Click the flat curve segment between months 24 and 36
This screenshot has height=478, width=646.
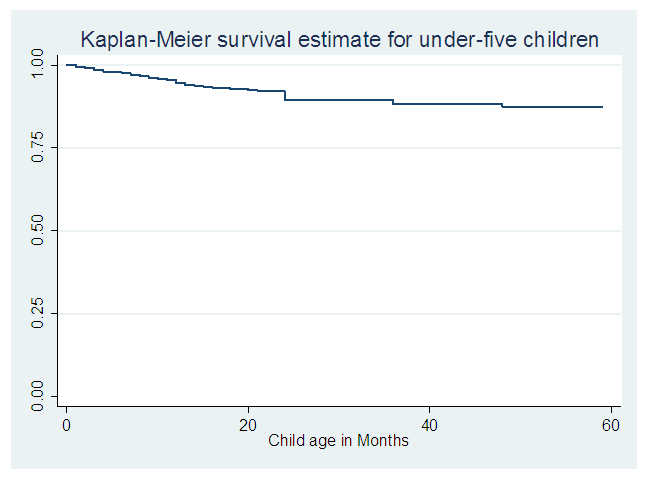pos(339,99)
